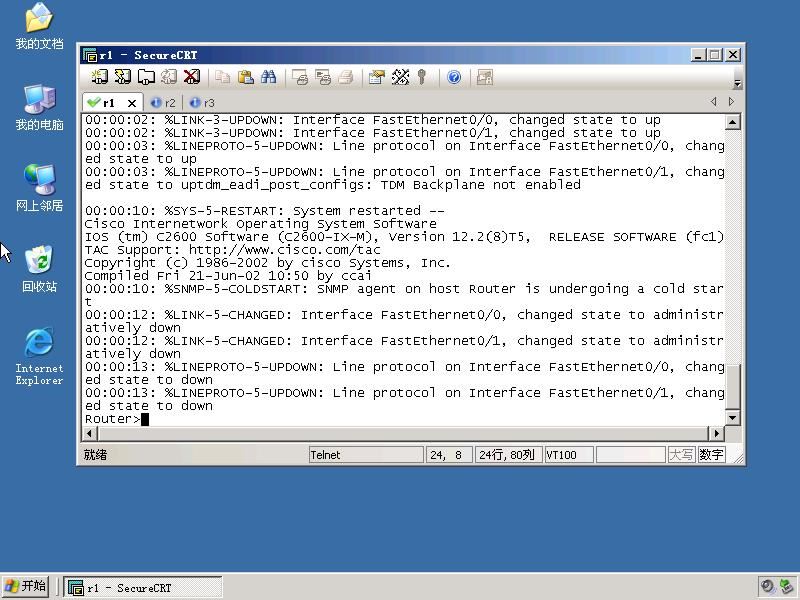Minimize the SecureCRT window
The height and width of the screenshot is (600, 800).
[x=697, y=55]
